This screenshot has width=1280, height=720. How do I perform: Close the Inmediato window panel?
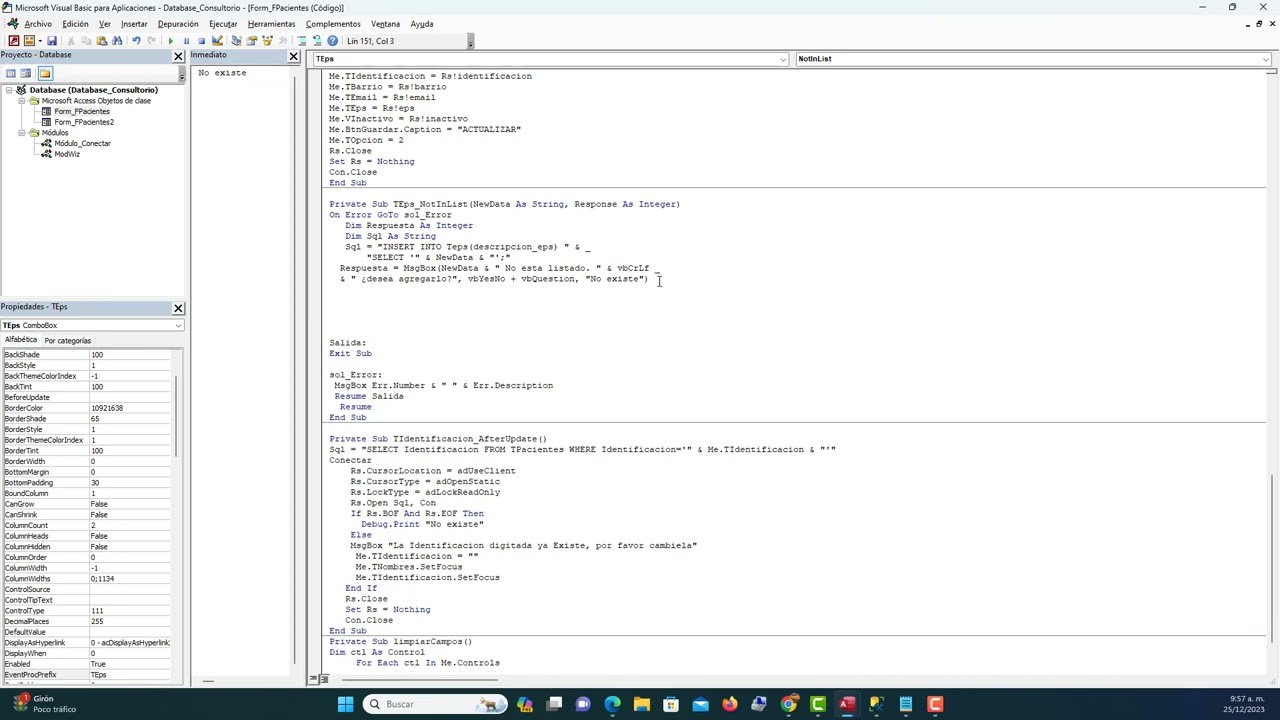[294, 56]
